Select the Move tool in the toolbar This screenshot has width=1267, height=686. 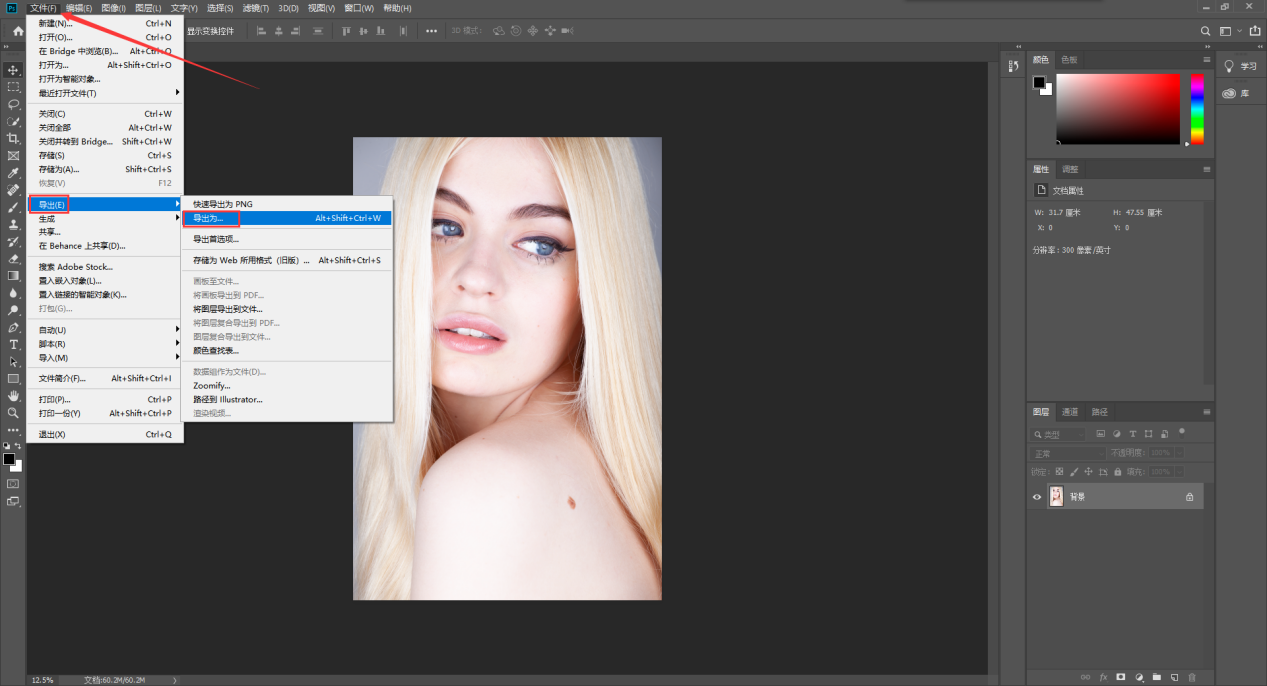(13, 70)
